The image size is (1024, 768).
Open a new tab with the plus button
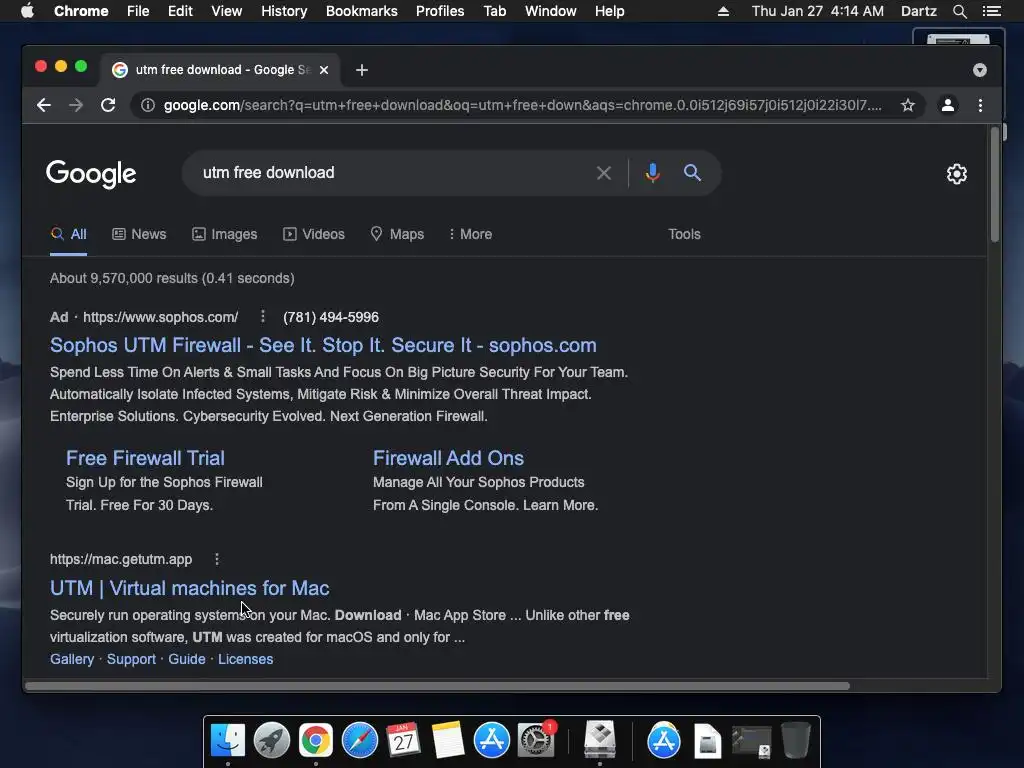[362, 70]
